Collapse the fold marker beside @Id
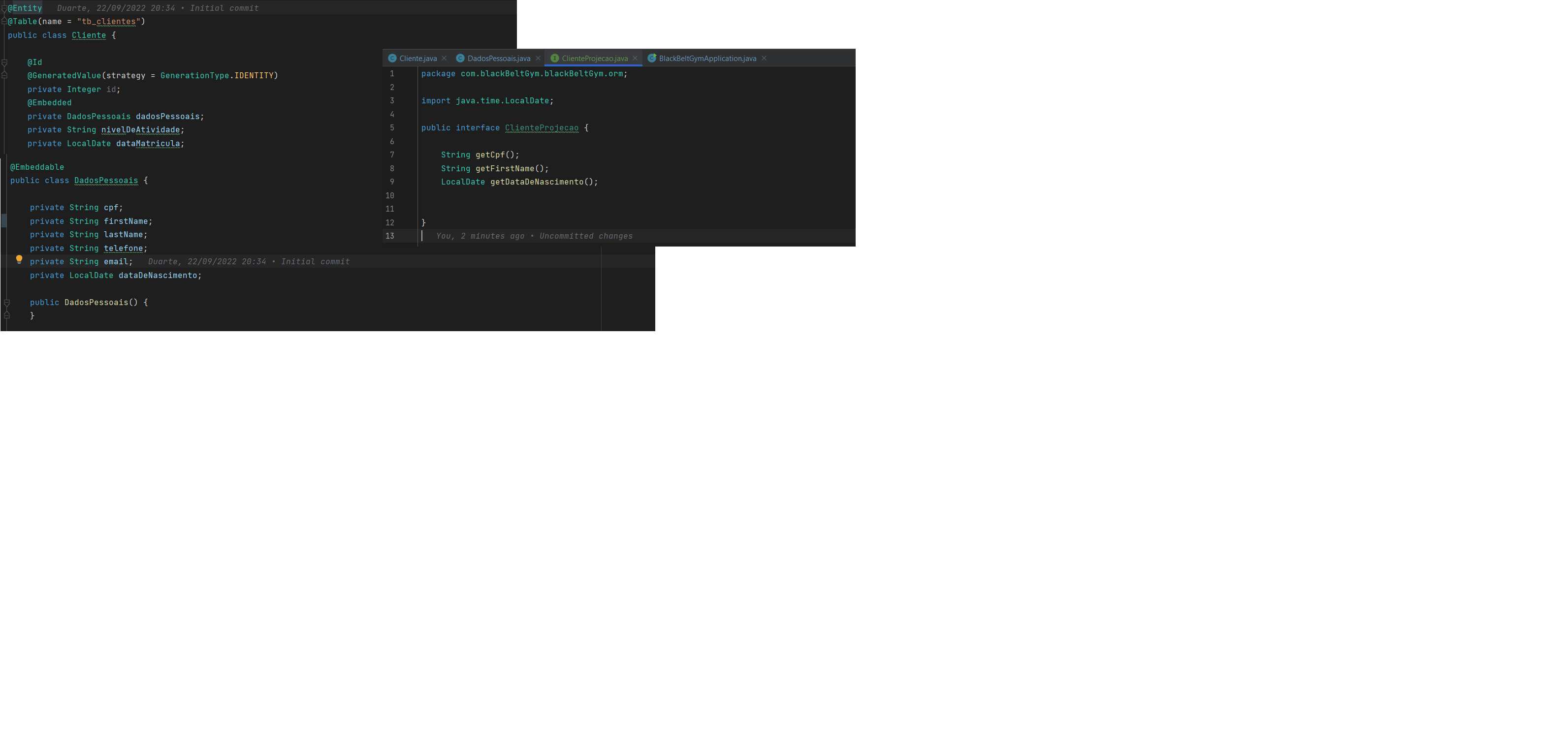Viewport: 1568px width, 745px height. [x=4, y=62]
